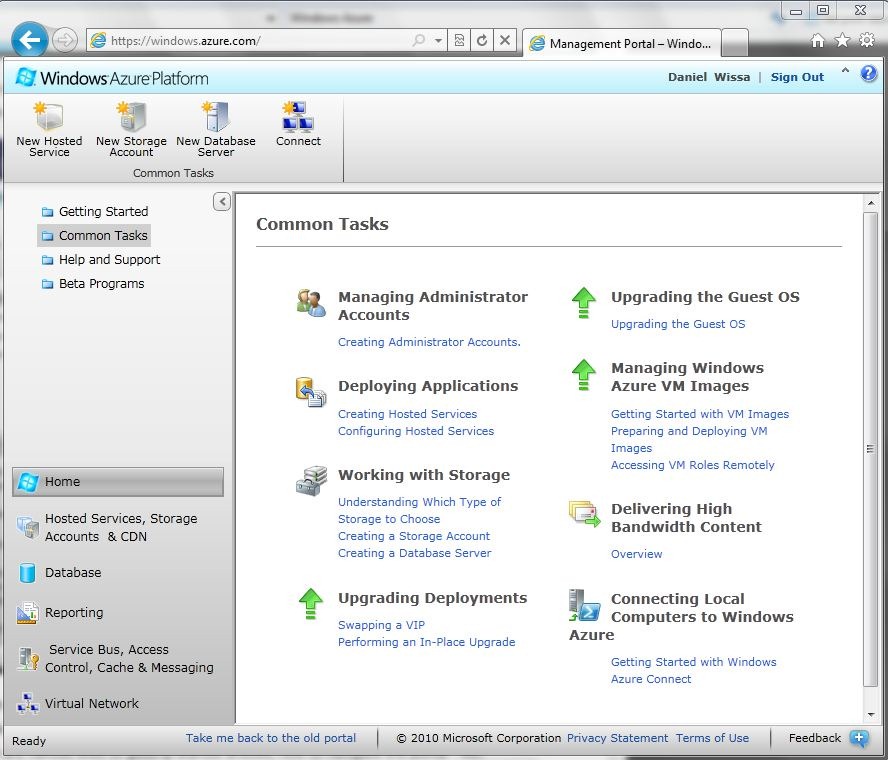This screenshot has height=760, width=888.
Task: Click the browser back arrow button
Action: [x=29, y=40]
